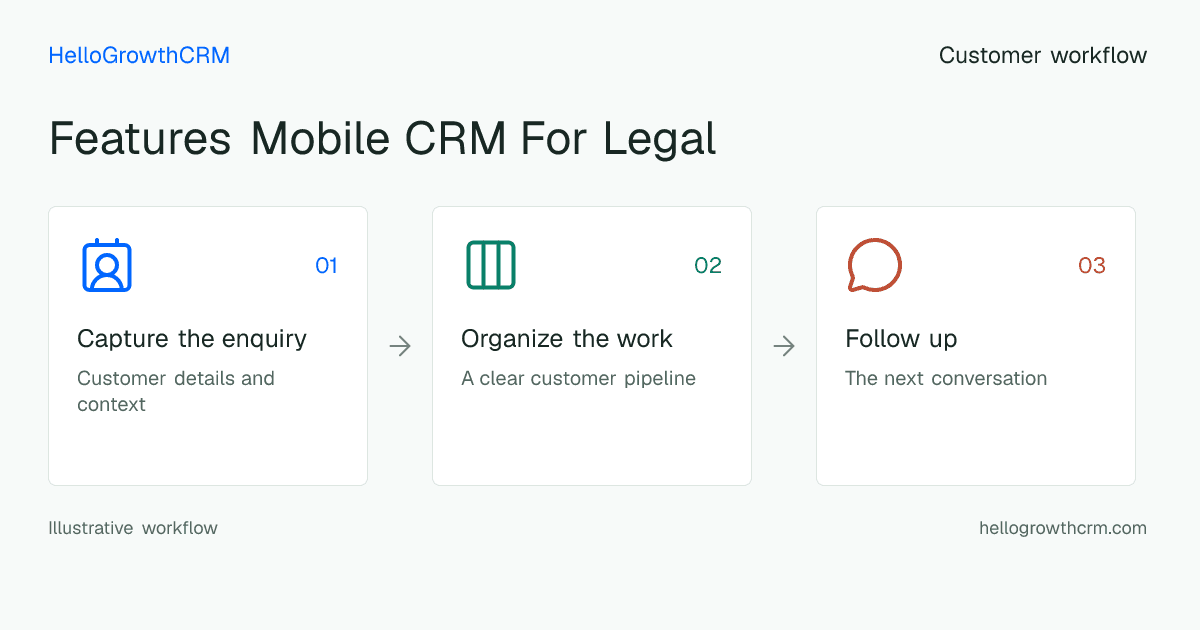Select the 'Customer workflow' label
Viewport: 1200px width, 630px height.
click(x=1043, y=56)
